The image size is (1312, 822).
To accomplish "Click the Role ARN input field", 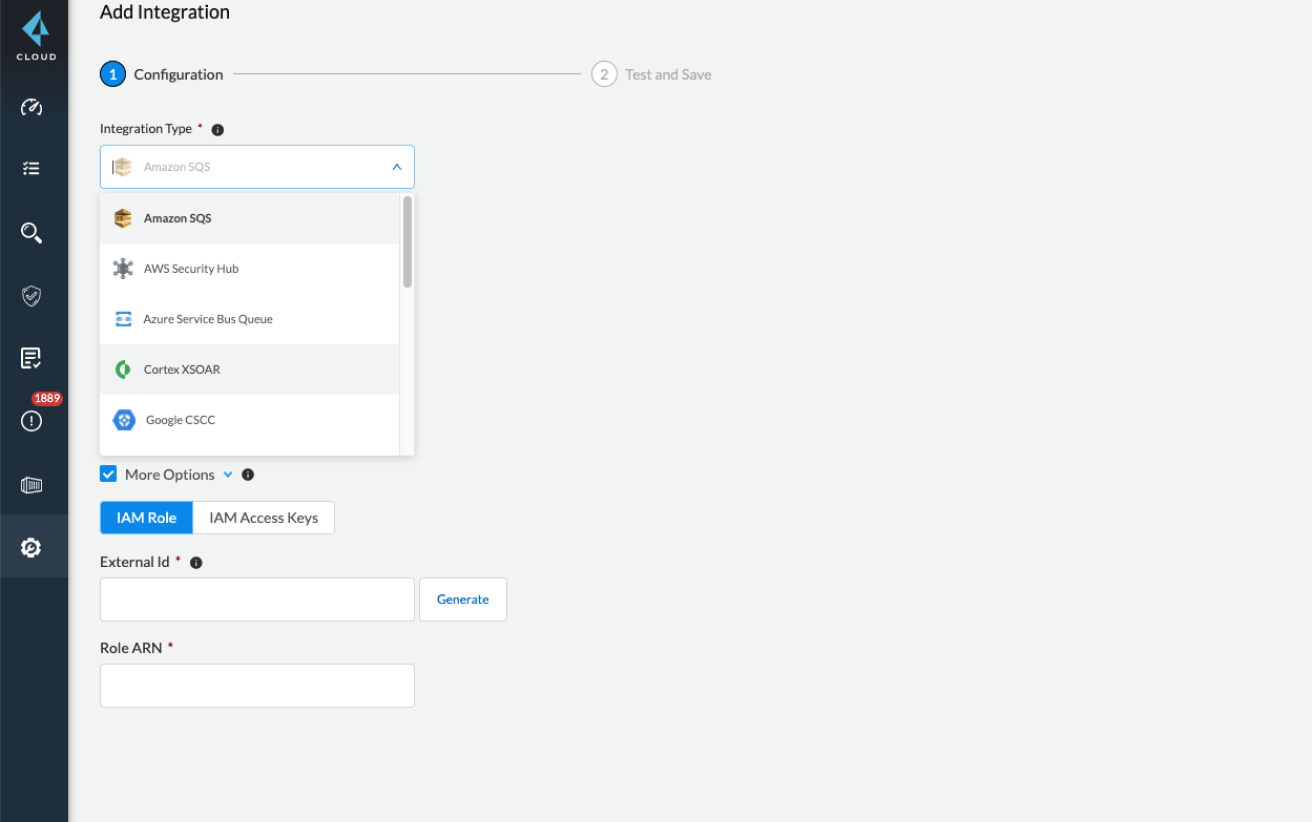I will (x=257, y=686).
